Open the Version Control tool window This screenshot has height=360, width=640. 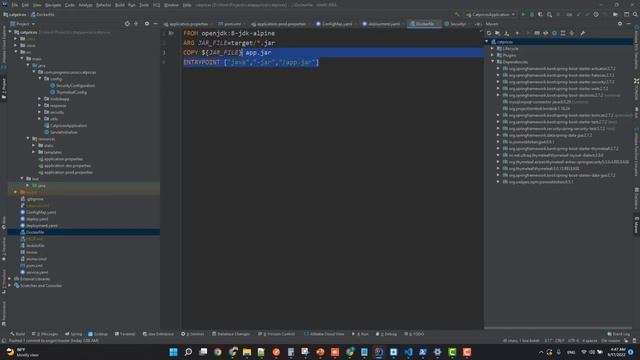(x=276, y=334)
